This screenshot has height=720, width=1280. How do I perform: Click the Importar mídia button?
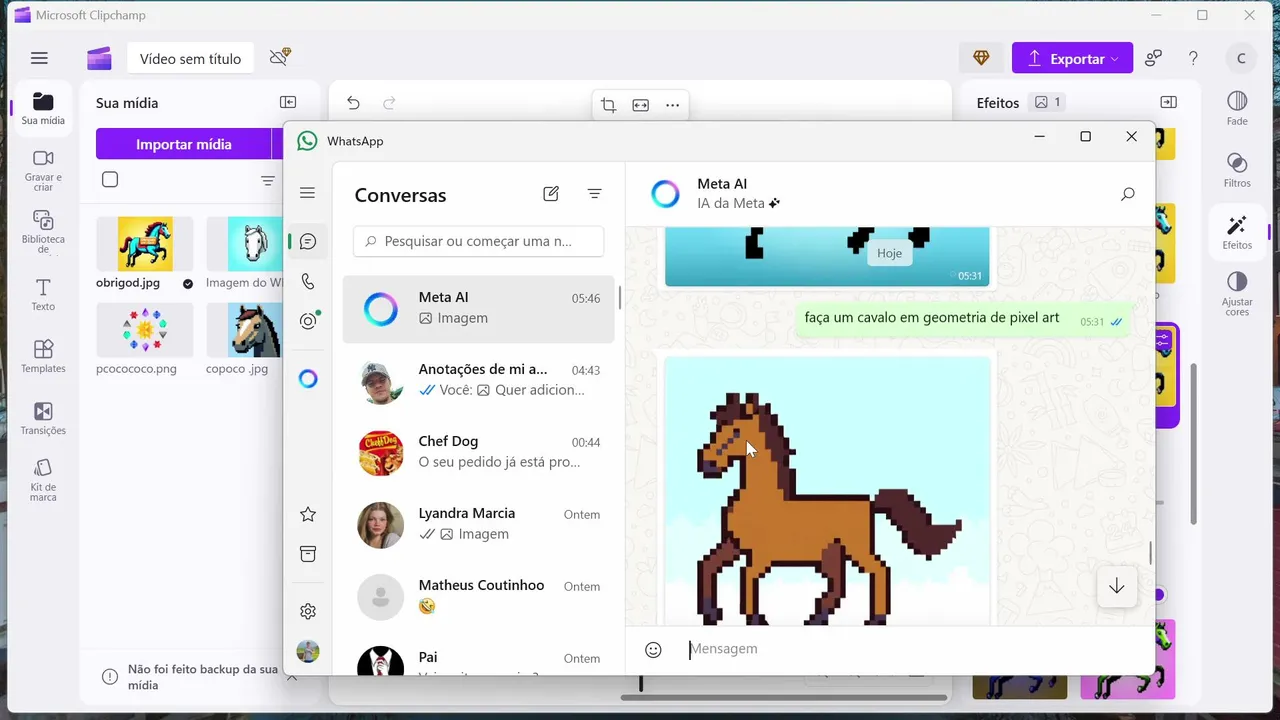coord(184,144)
